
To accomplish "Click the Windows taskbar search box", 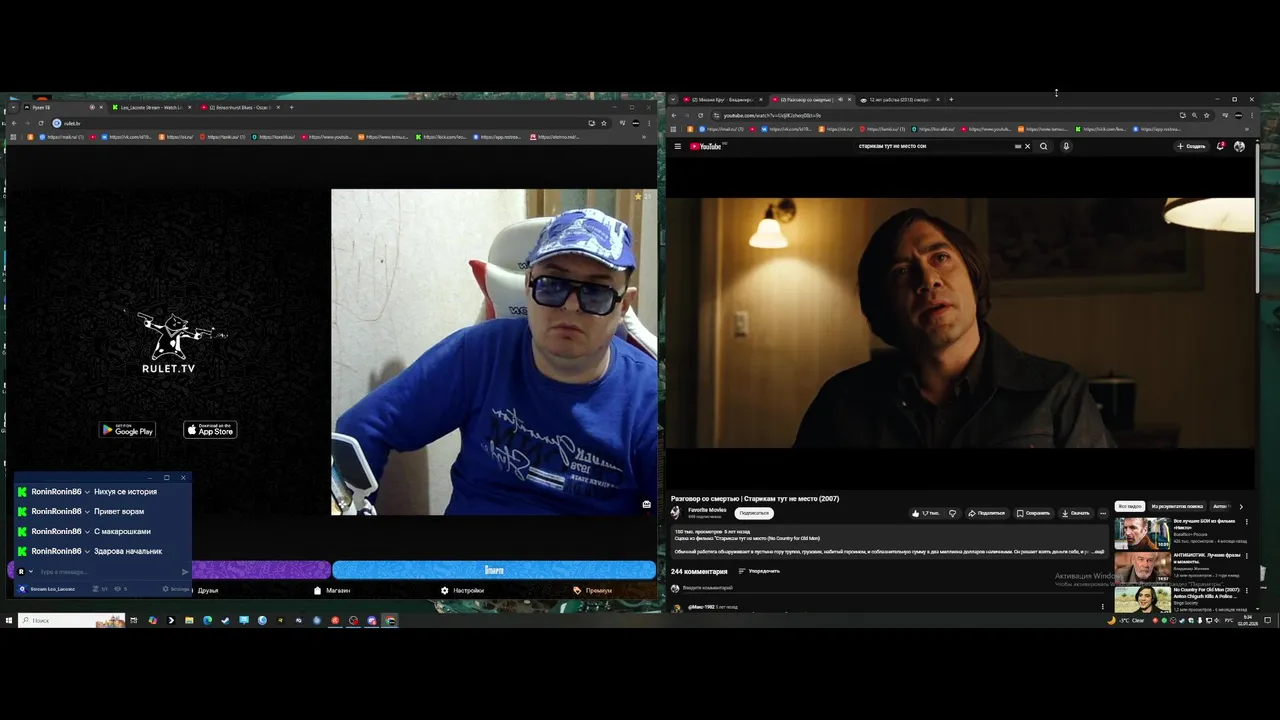I will 72,620.
